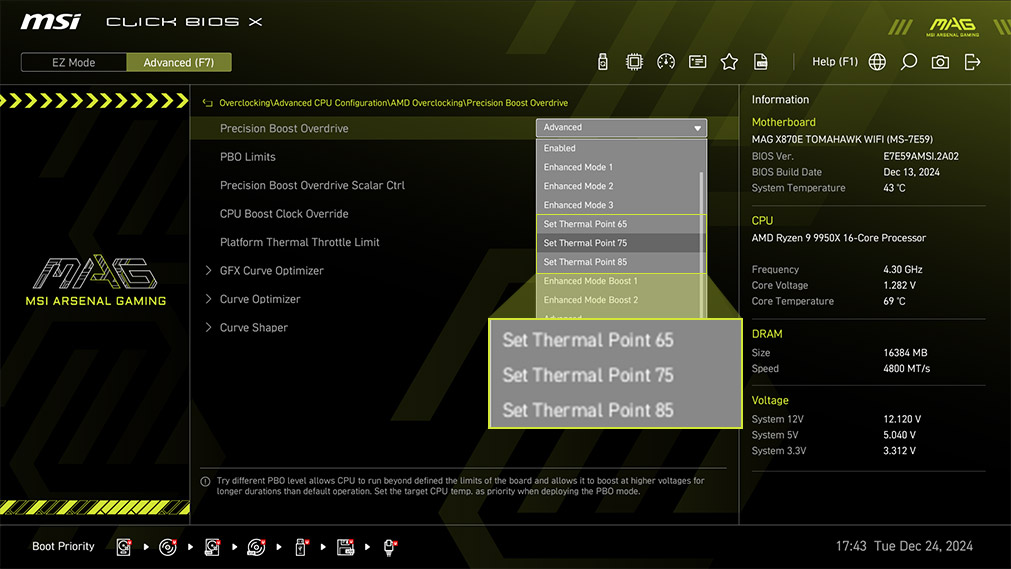Image resolution: width=1011 pixels, height=569 pixels.
Task: Take a screenshot with the camera icon
Action: [x=940, y=62]
